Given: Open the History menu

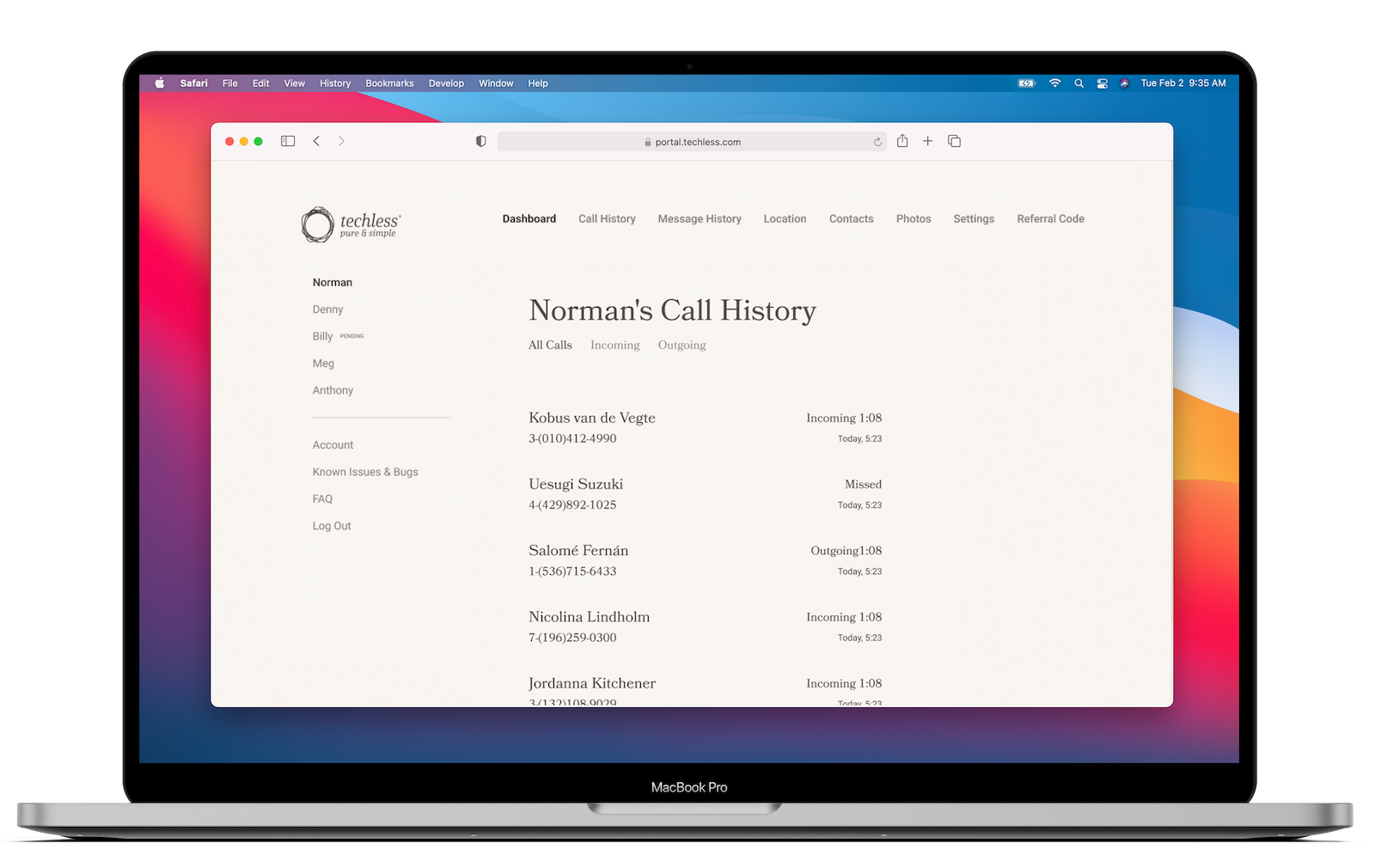Looking at the screenshot, I should tap(335, 83).
